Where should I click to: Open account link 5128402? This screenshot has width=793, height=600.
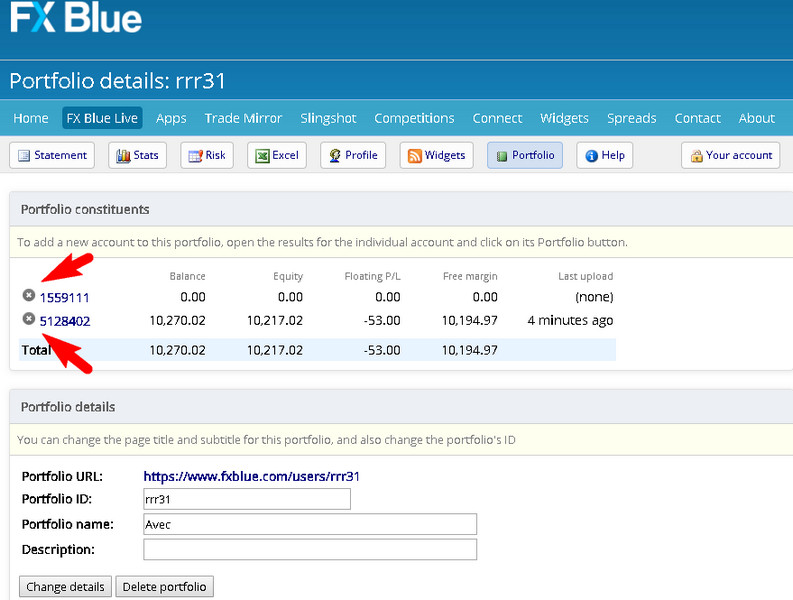click(65, 321)
